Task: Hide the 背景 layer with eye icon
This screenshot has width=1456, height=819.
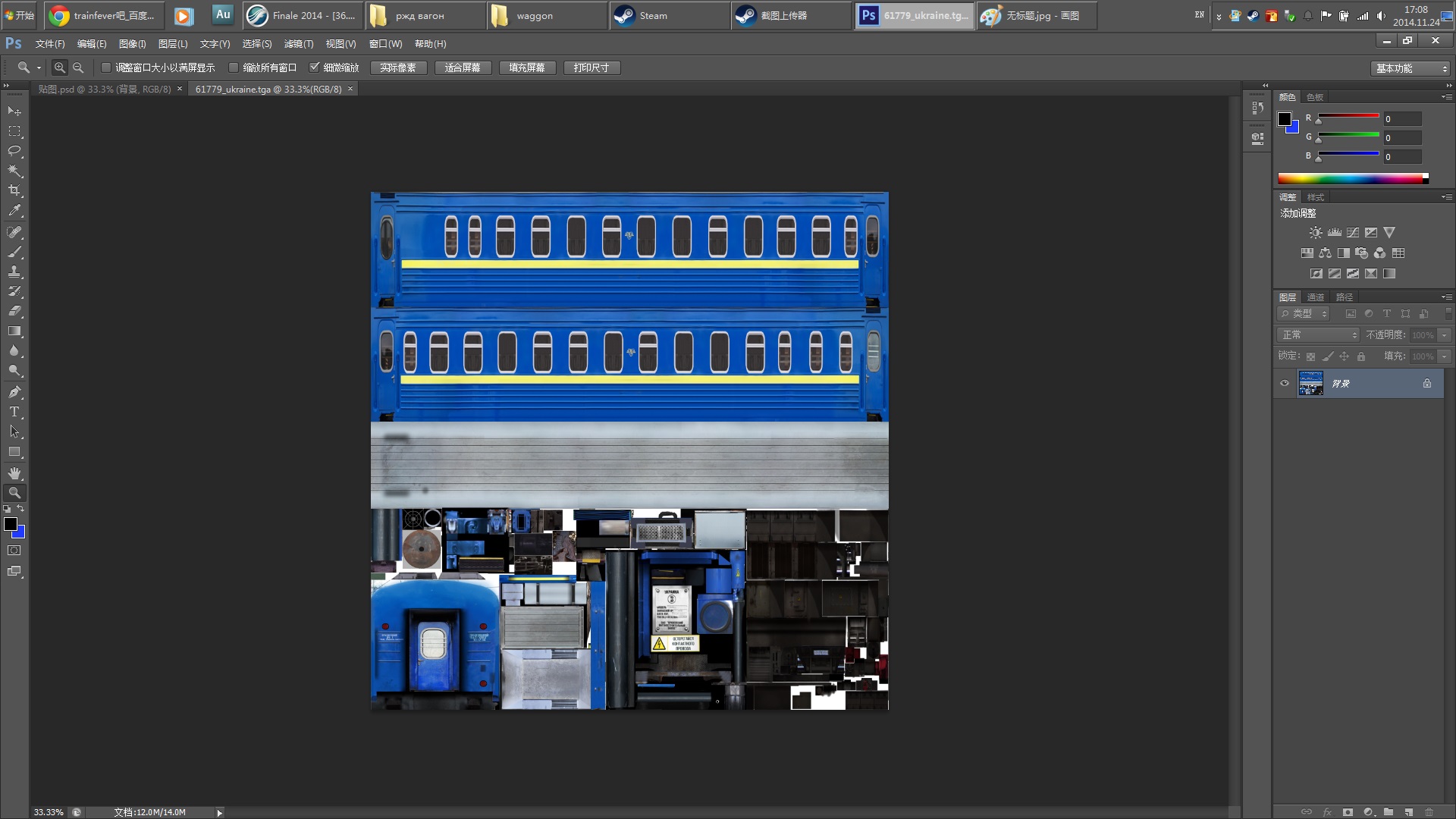Action: [1285, 384]
